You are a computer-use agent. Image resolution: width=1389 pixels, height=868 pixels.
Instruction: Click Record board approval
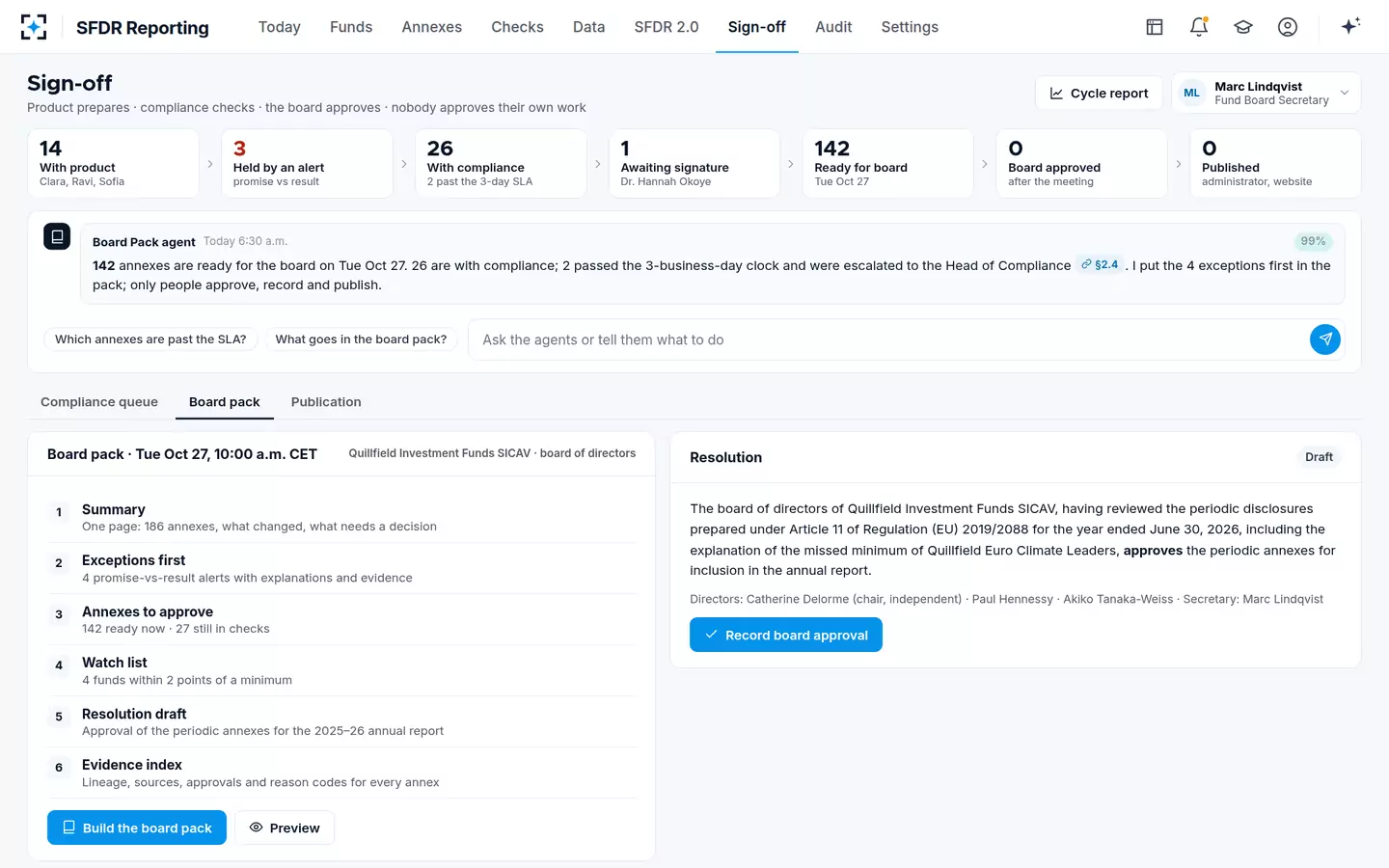pyautogui.click(x=786, y=635)
